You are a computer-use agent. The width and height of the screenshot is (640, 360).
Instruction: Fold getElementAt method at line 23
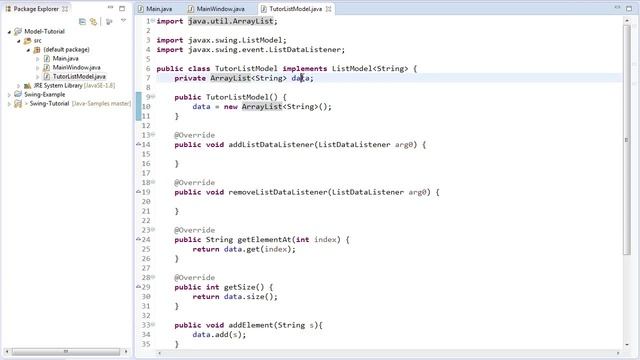pos(153,229)
